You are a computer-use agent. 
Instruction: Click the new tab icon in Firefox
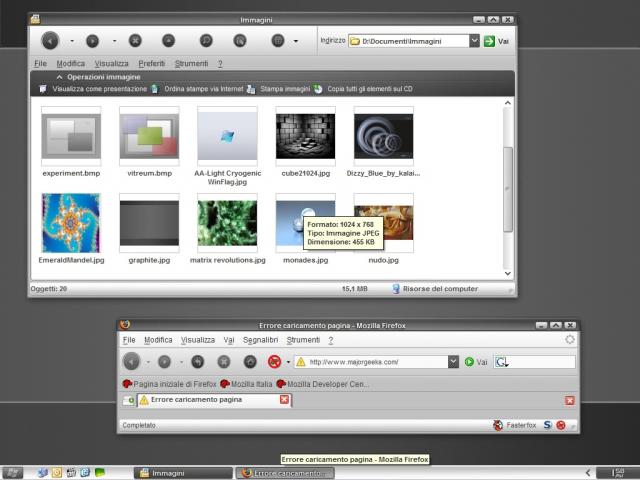coord(129,400)
